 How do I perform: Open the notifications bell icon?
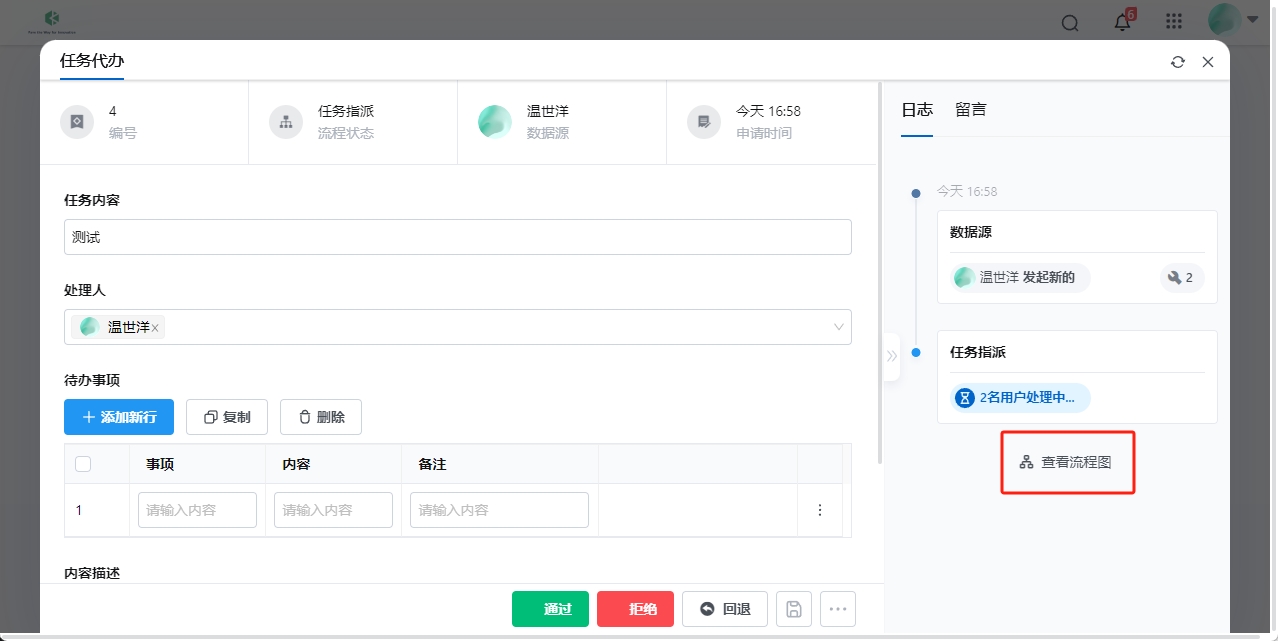click(1122, 23)
